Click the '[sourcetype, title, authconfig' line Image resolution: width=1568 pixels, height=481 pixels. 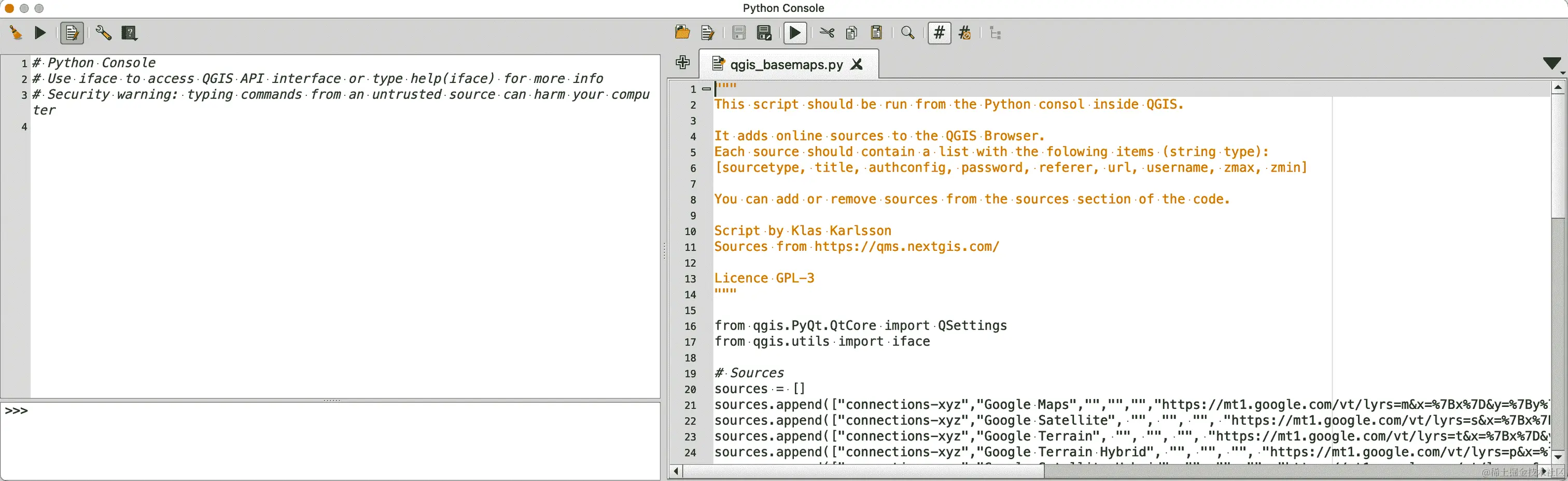click(1011, 168)
